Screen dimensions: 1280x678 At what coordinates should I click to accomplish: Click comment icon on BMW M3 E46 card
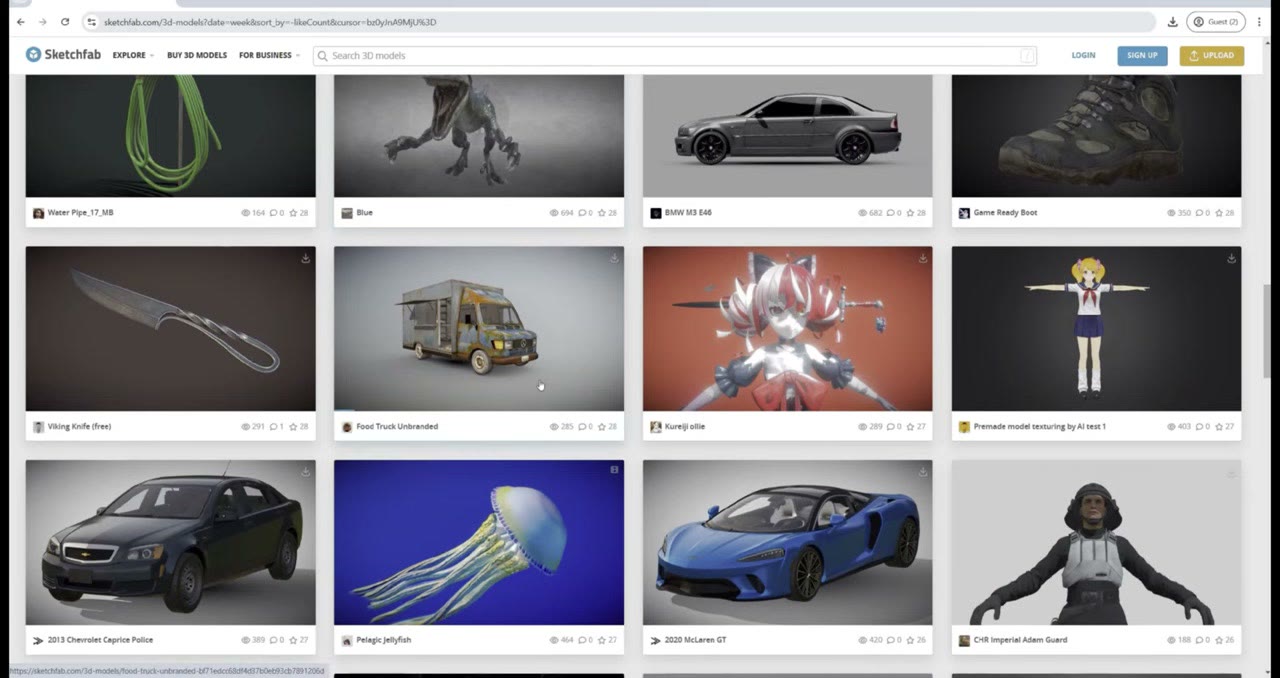tap(890, 213)
